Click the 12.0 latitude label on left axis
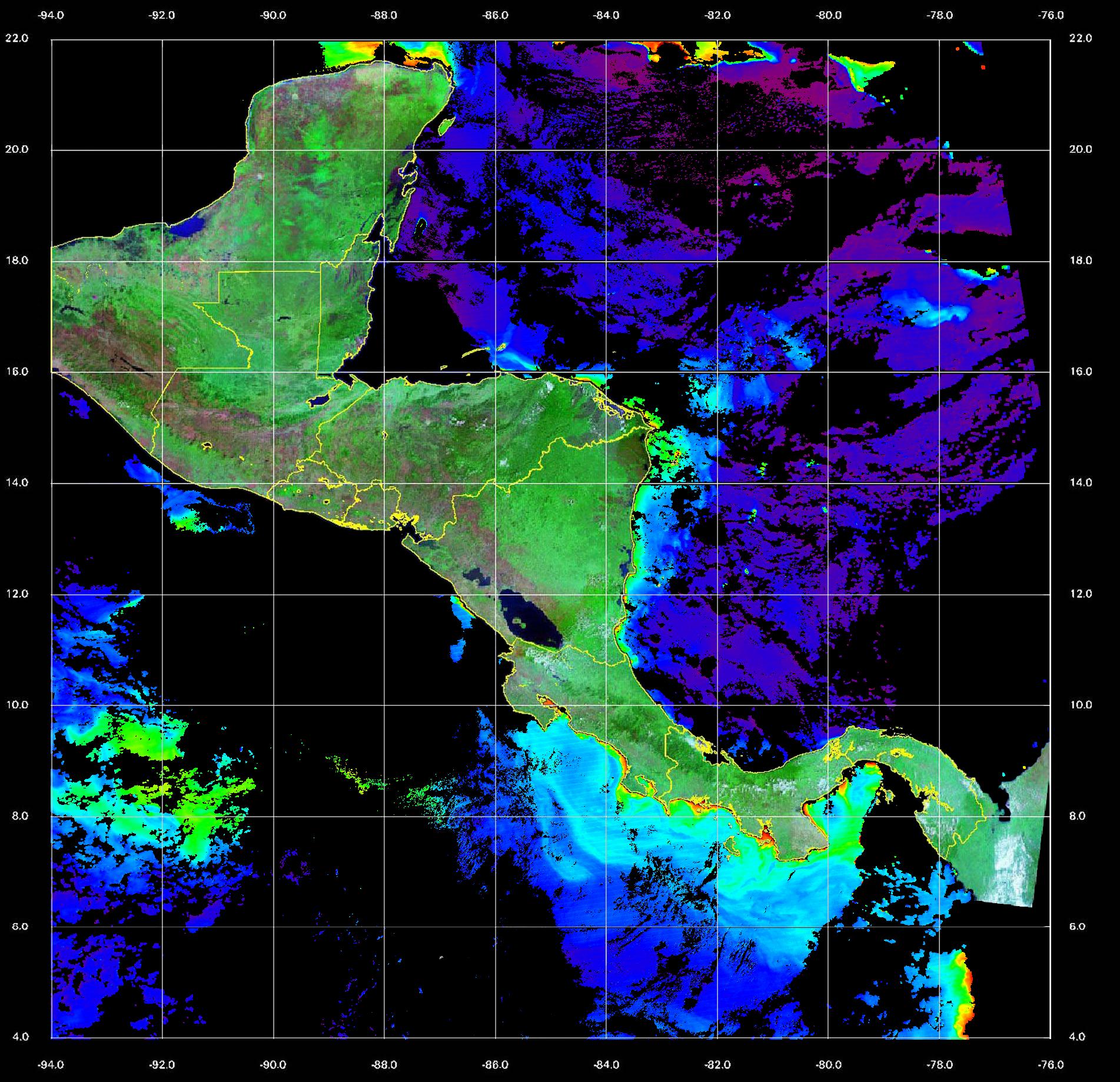This screenshot has height=1082, width=1120. [x=16, y=594]
